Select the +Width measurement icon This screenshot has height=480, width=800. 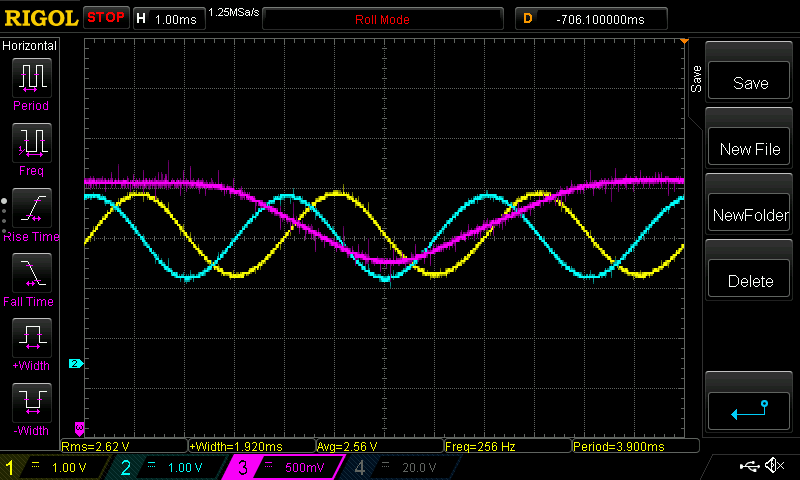click(32, 337)
